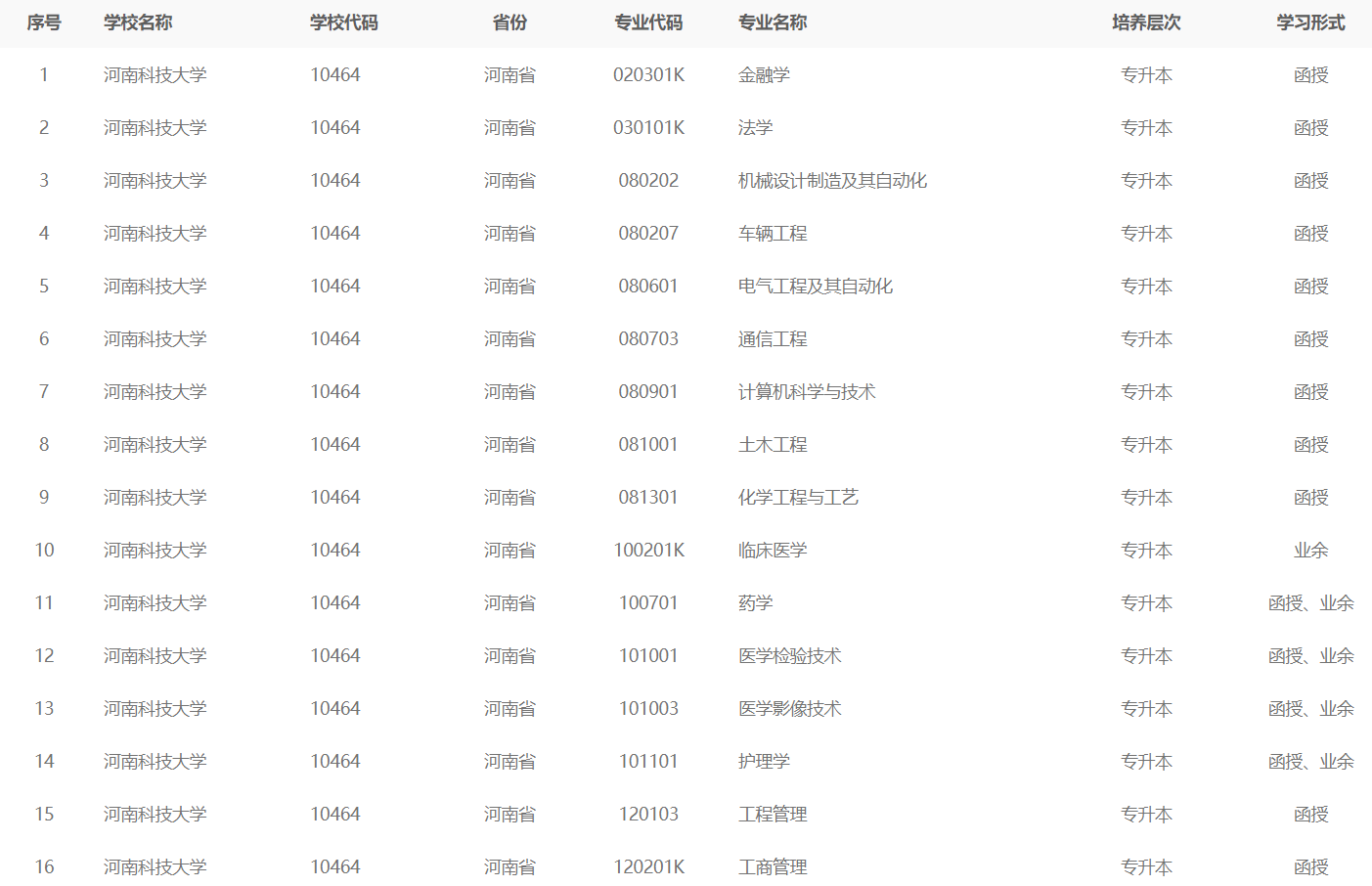The height and width of the screenshot is (886, 1372).
Task: Click major code 101001
Action: [x=648, y=656]
